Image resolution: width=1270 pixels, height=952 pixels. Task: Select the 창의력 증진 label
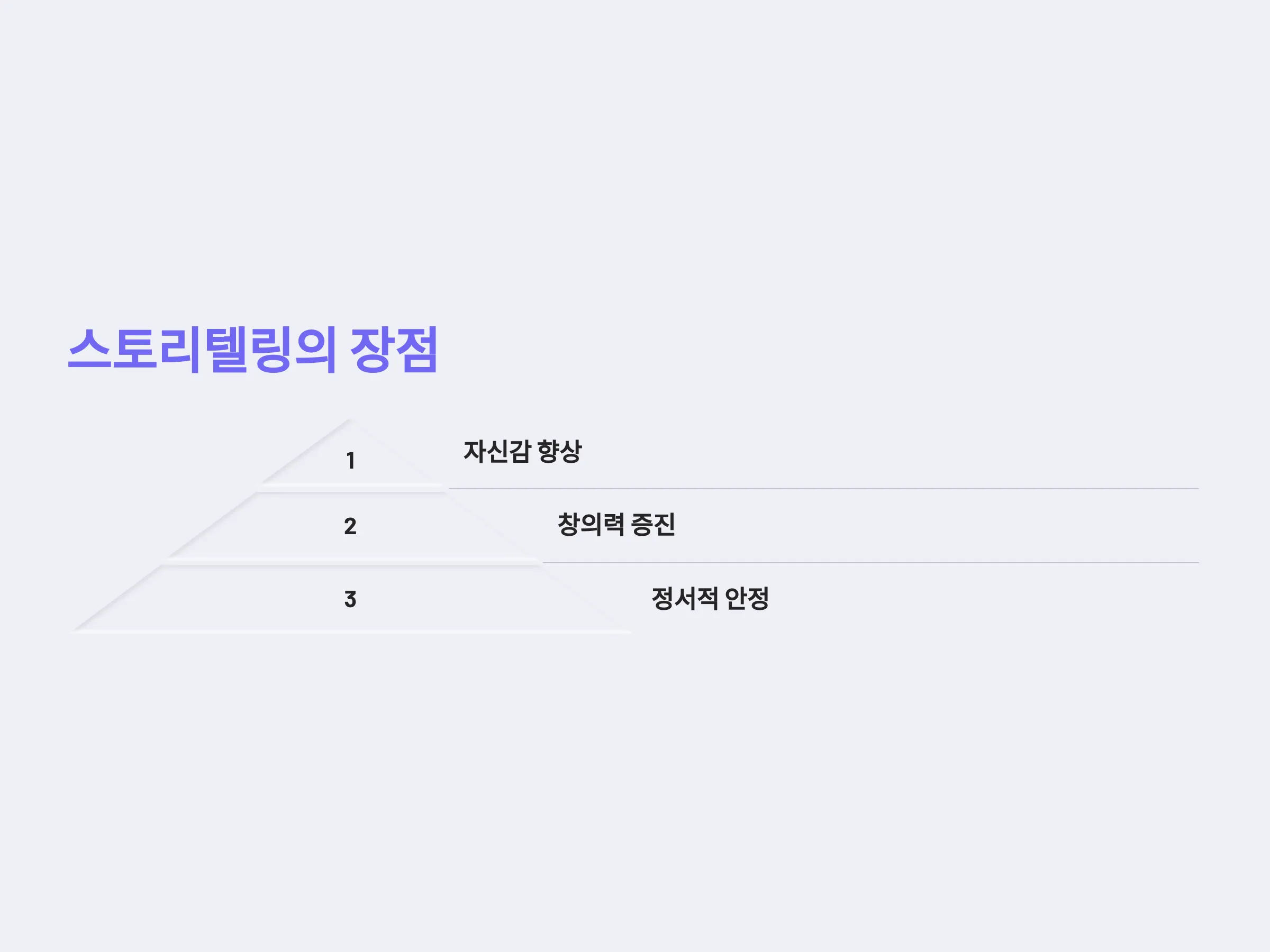[616, 525]
